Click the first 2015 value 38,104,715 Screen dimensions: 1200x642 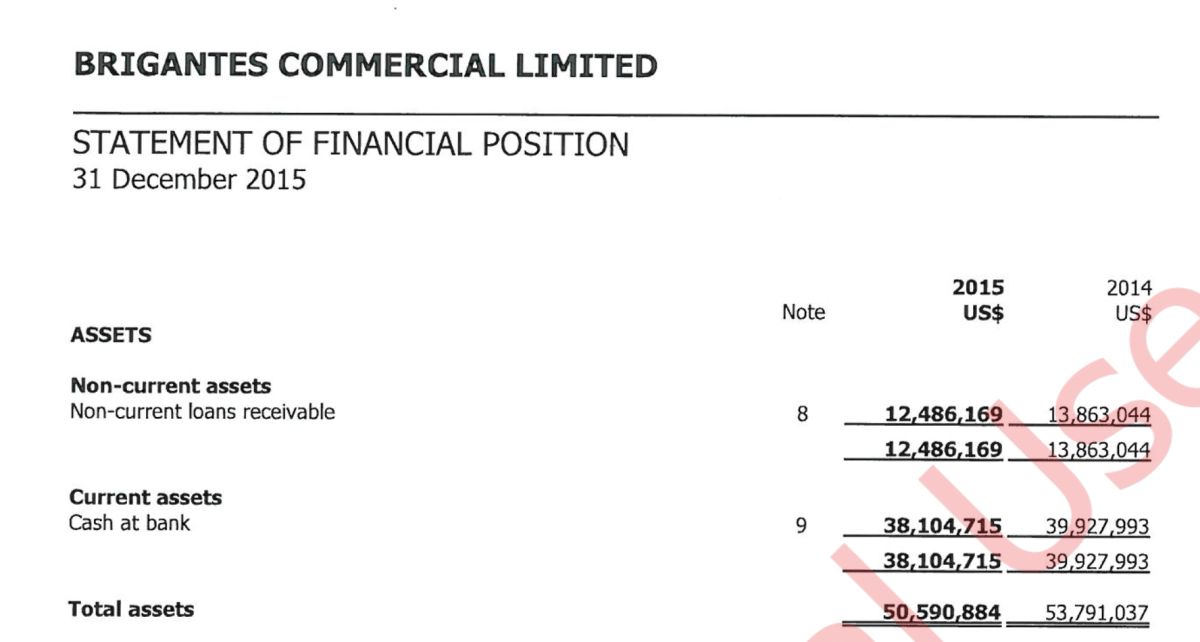tap(943, 525)
